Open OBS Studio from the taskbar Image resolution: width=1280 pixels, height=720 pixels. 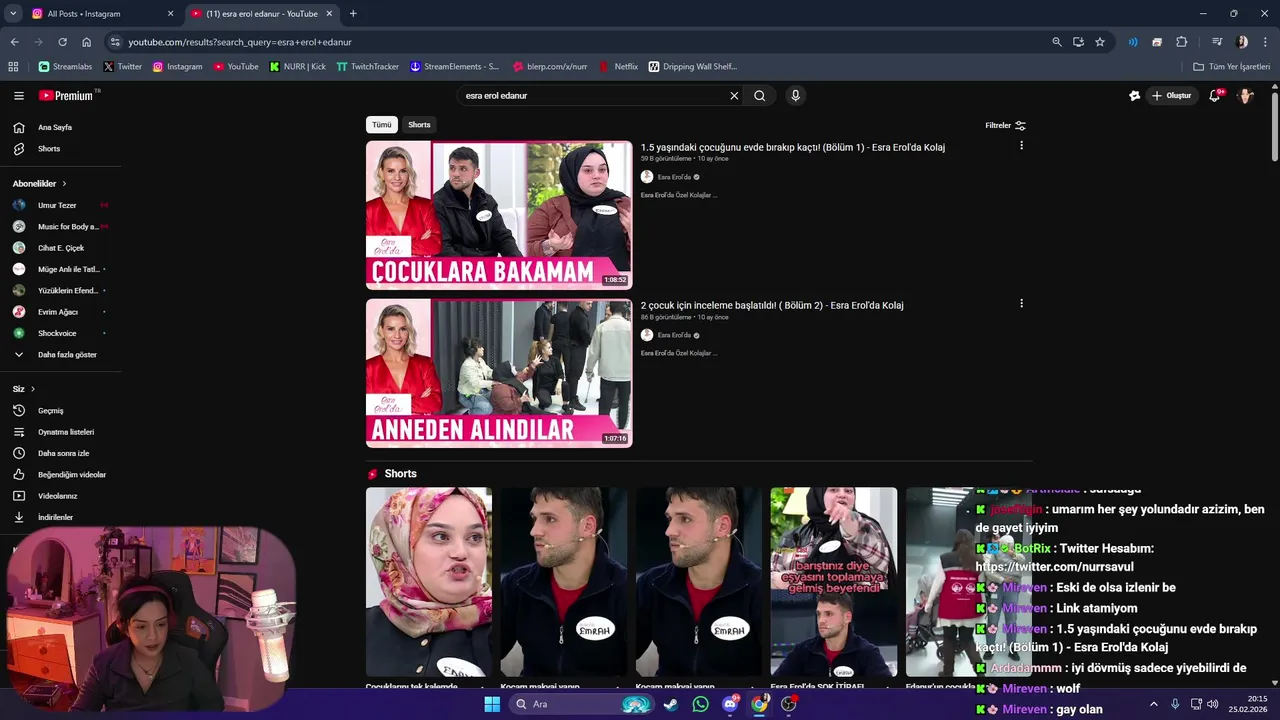click(x=789, y=704)
